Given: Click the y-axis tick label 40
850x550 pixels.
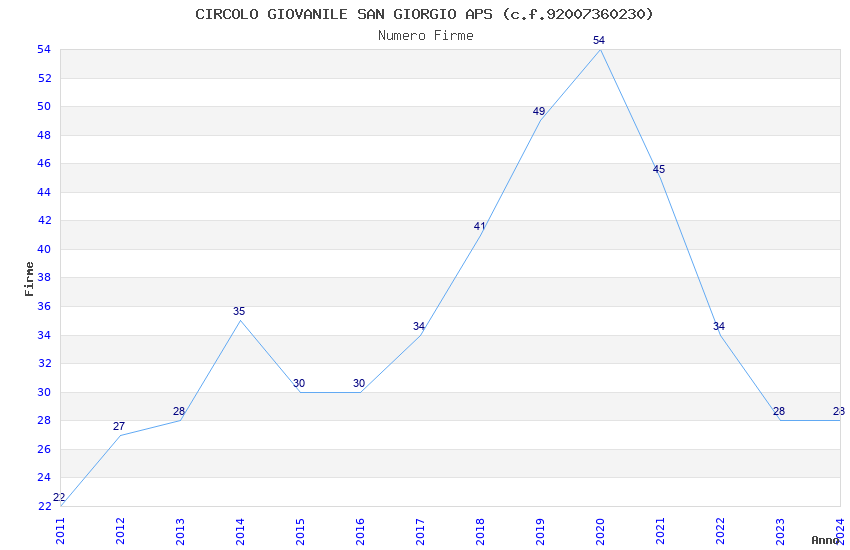Looking at the screenshot, I should [x=44, y=249].
